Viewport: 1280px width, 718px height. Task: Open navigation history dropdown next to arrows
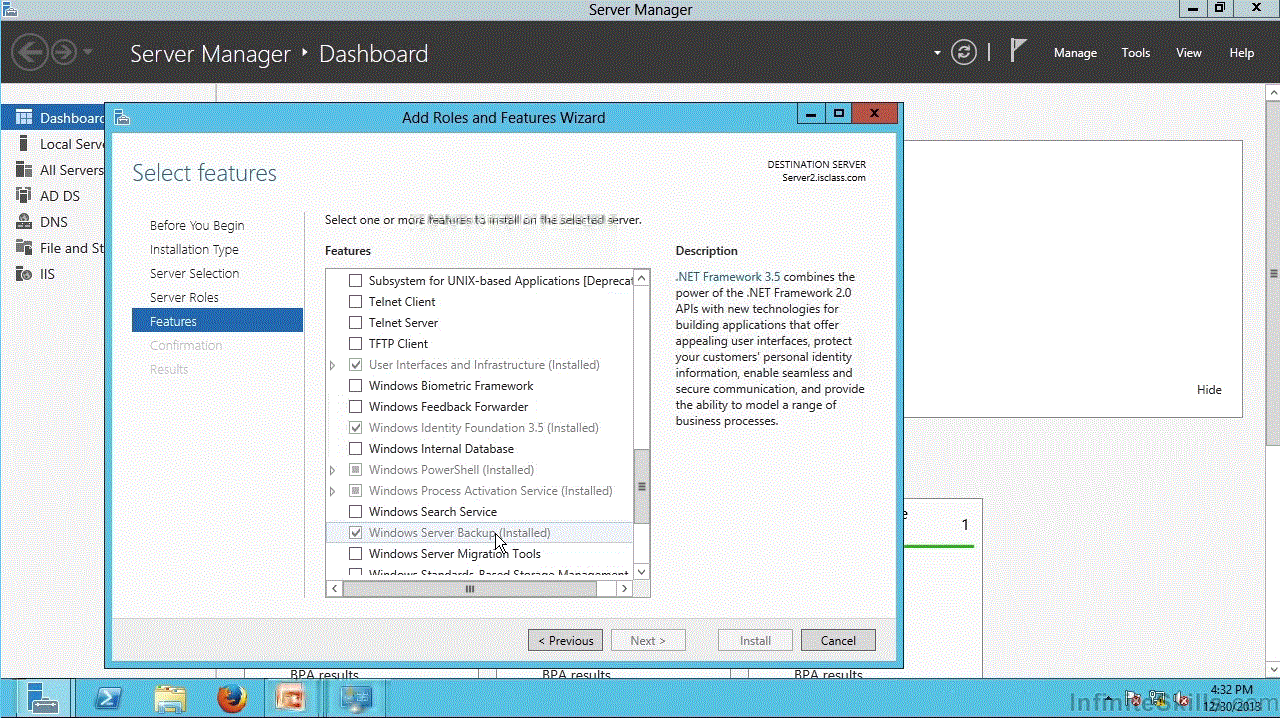(88, 52)
